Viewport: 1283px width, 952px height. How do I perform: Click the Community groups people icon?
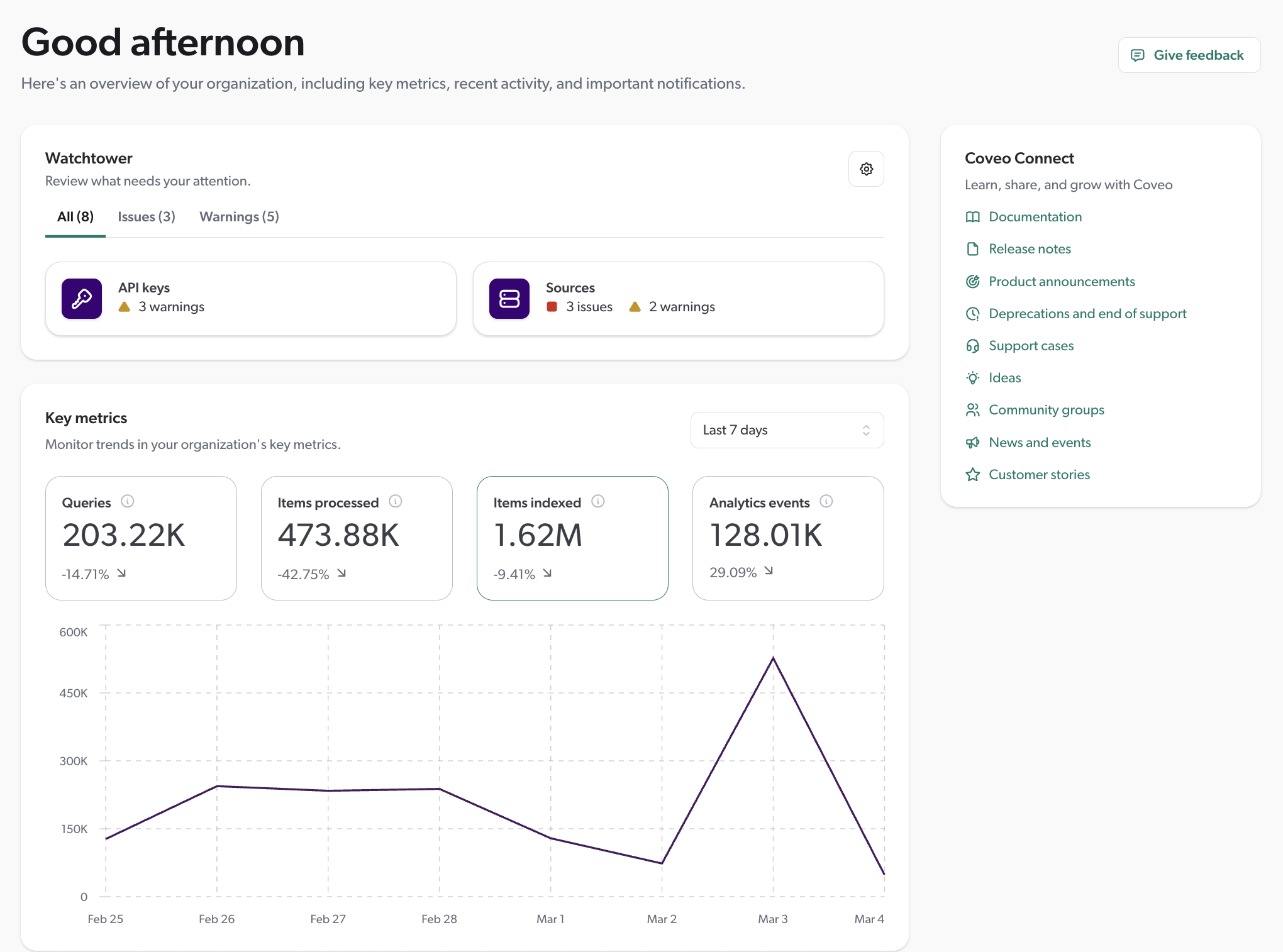click(972, 409)
